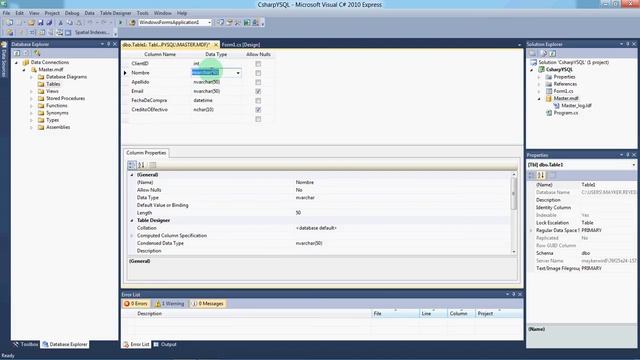This screenshot has width=640, height=360.
Task: Toggle the 0 Messages filter button
Action: coord(208,304)
